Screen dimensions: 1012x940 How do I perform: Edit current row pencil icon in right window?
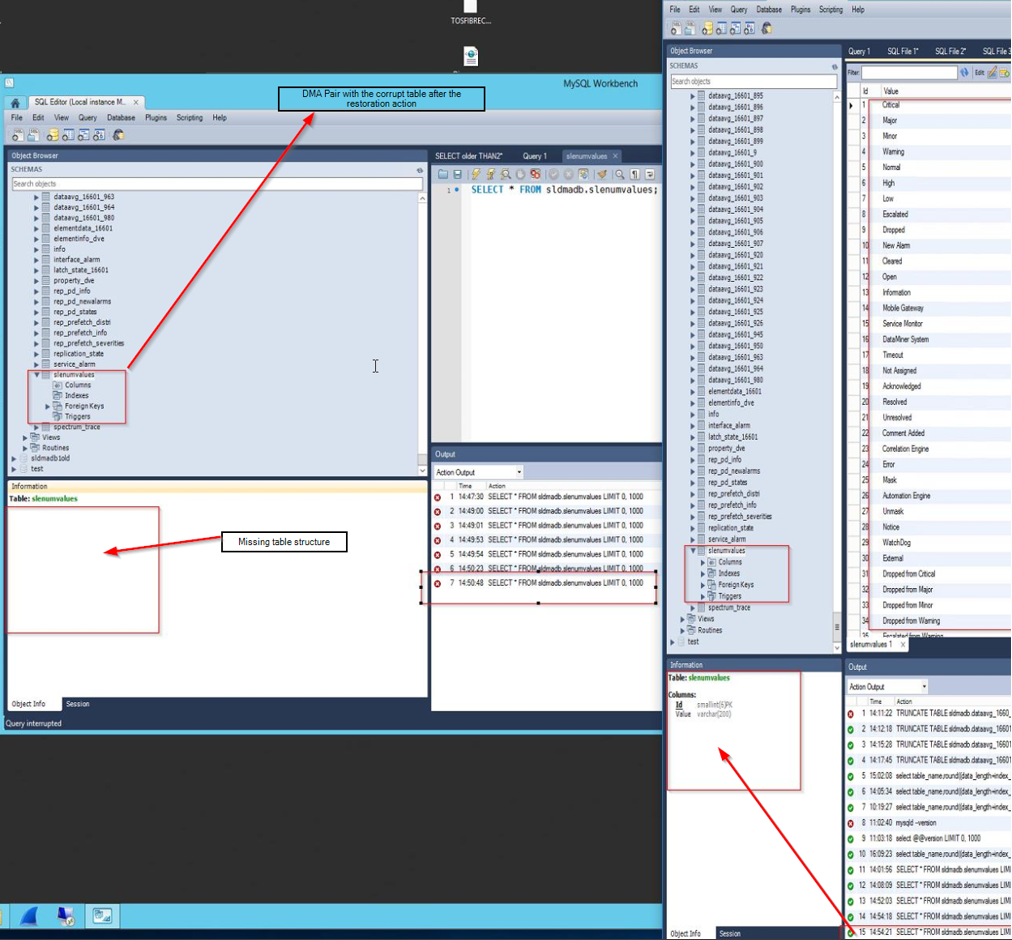click(x=992, y=73)
